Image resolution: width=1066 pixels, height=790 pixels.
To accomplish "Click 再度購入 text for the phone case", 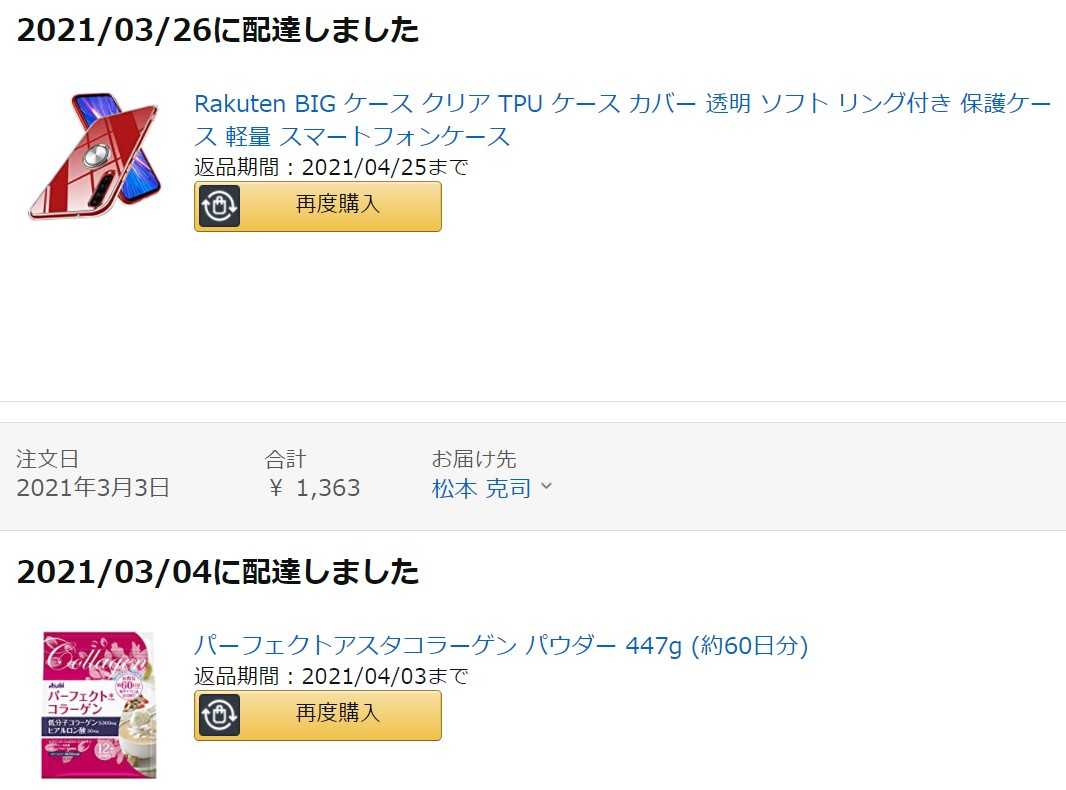I will pos(337,204).
